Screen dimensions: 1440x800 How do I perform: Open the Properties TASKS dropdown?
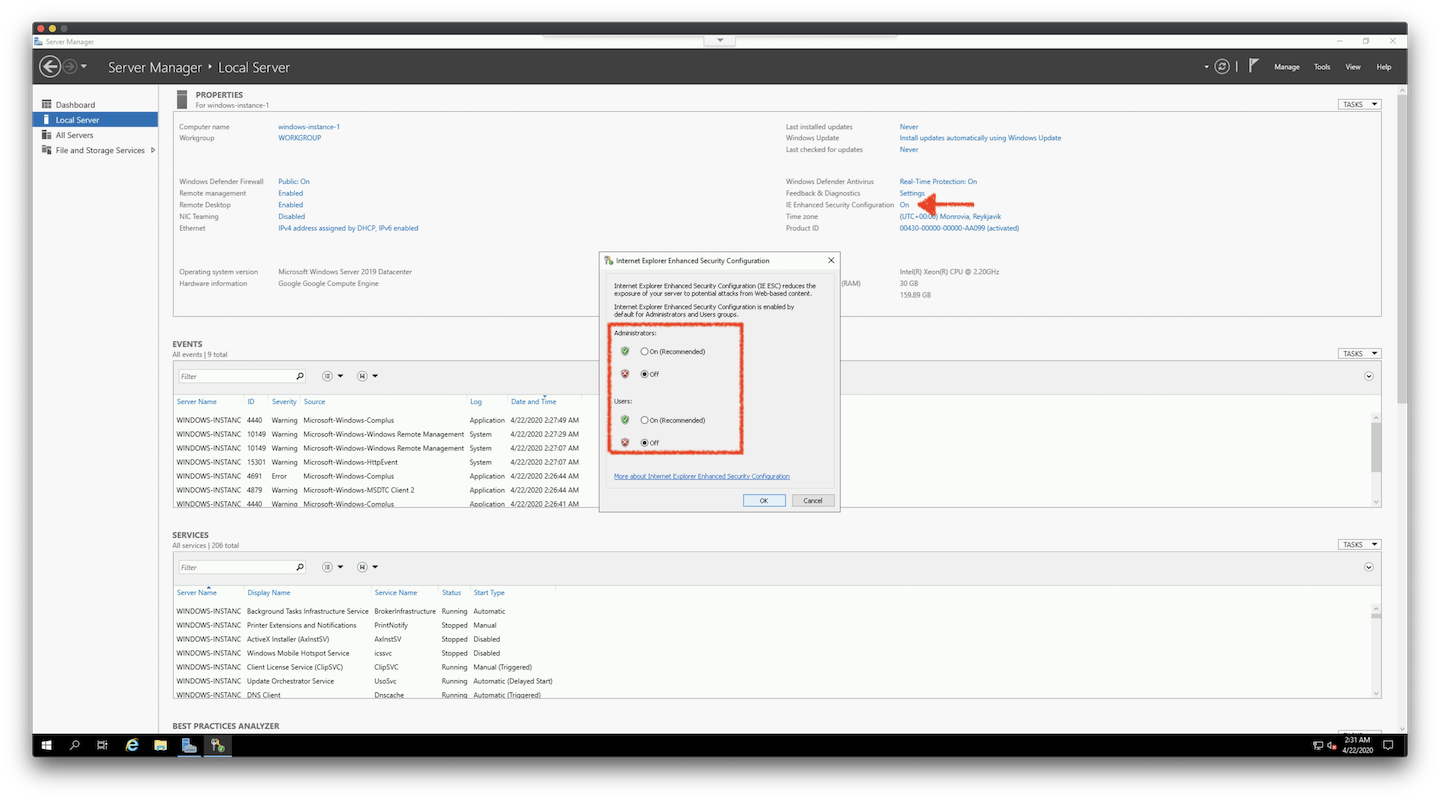(1359, 104)
